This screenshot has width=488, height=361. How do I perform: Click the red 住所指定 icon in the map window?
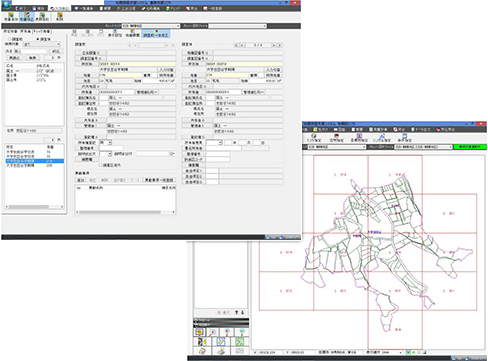click(336, 137)
